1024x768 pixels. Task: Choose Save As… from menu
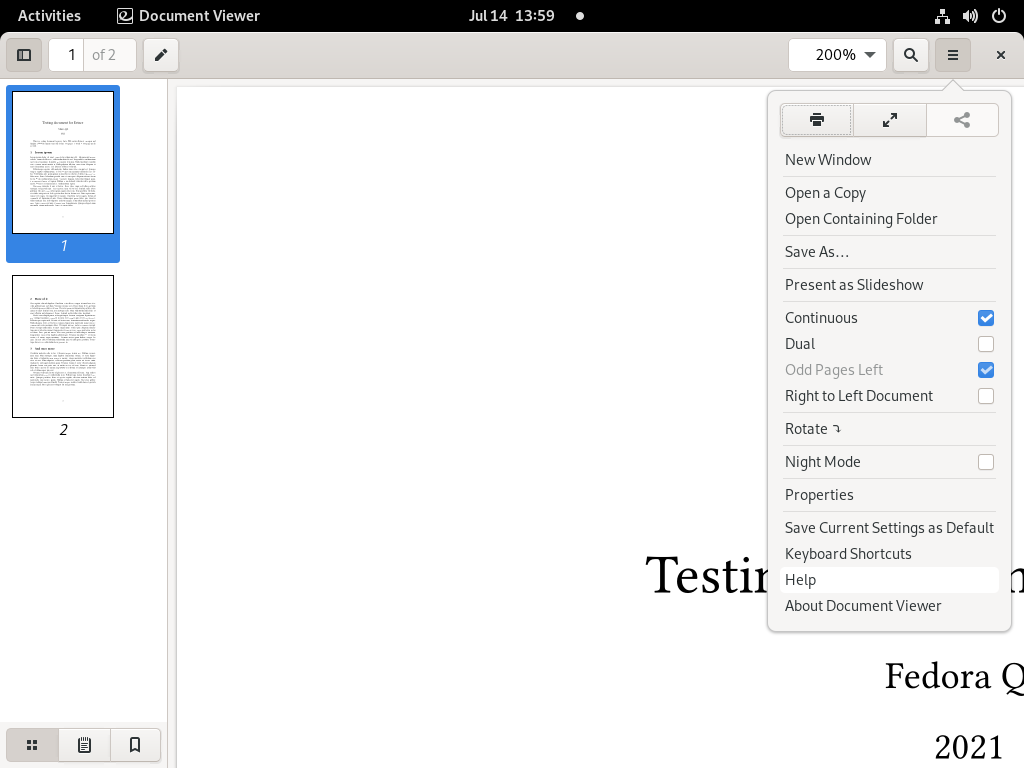[889, 252]
